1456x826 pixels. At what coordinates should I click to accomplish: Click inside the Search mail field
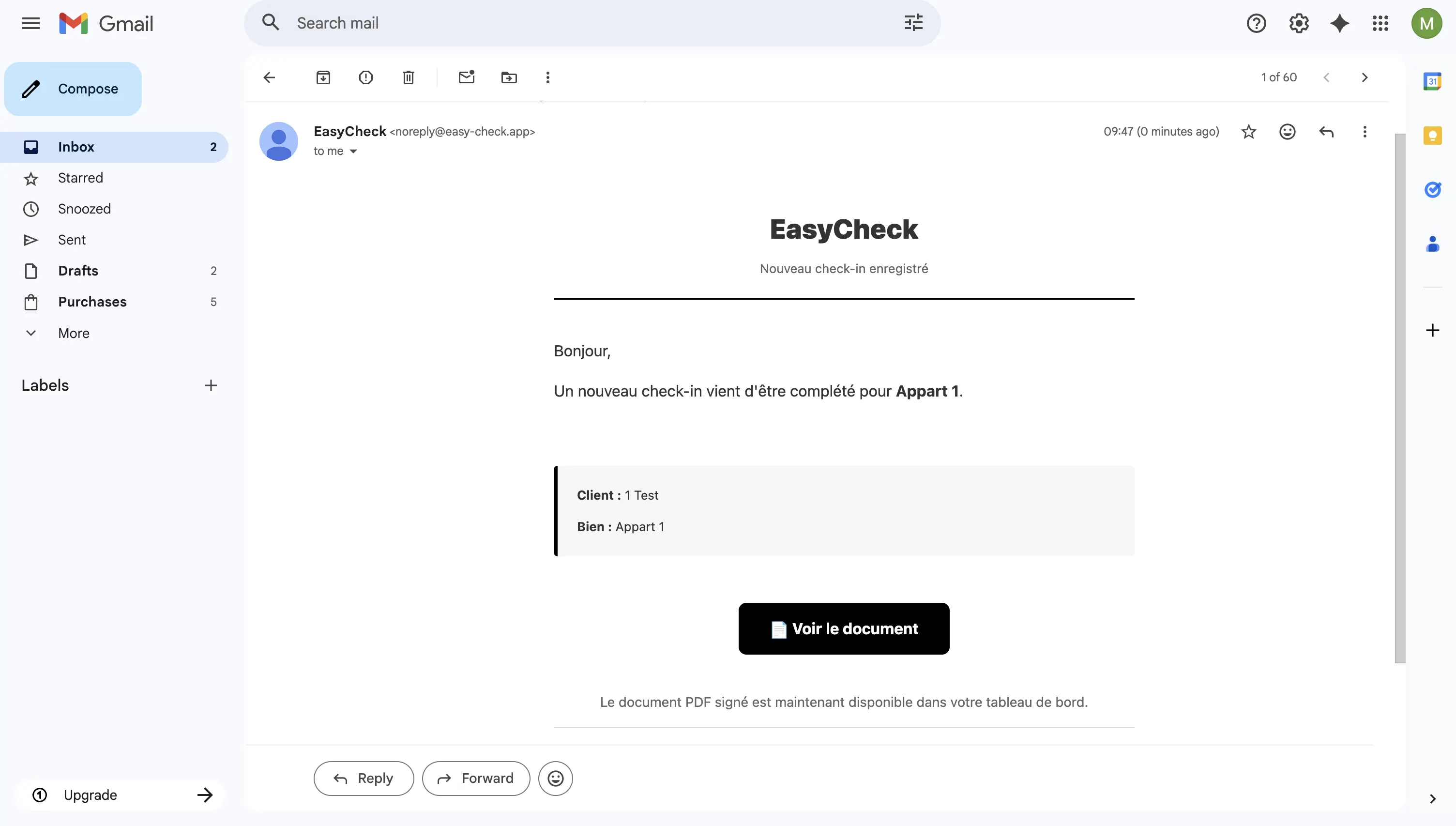pos(510,23)
